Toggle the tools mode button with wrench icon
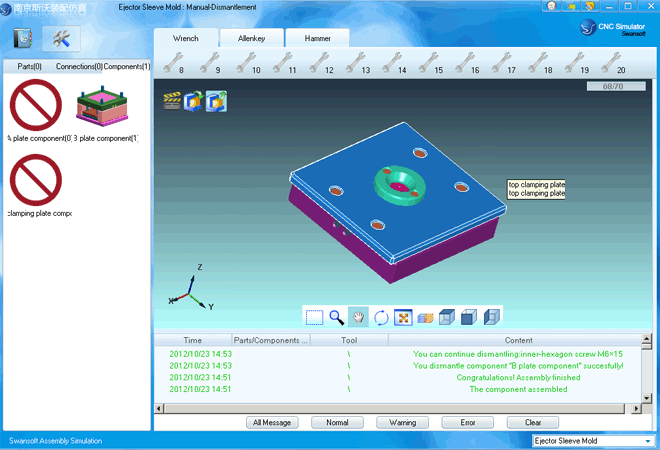 click(61, 38)
